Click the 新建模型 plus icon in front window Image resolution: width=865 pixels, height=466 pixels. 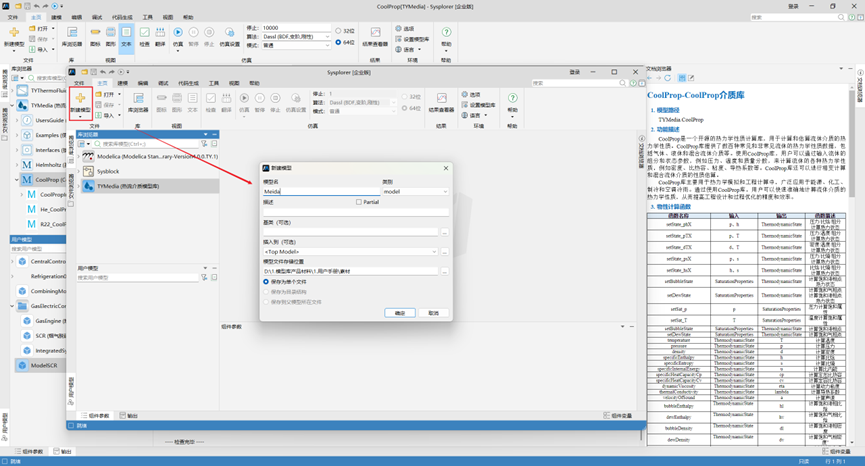click(80, 98)
